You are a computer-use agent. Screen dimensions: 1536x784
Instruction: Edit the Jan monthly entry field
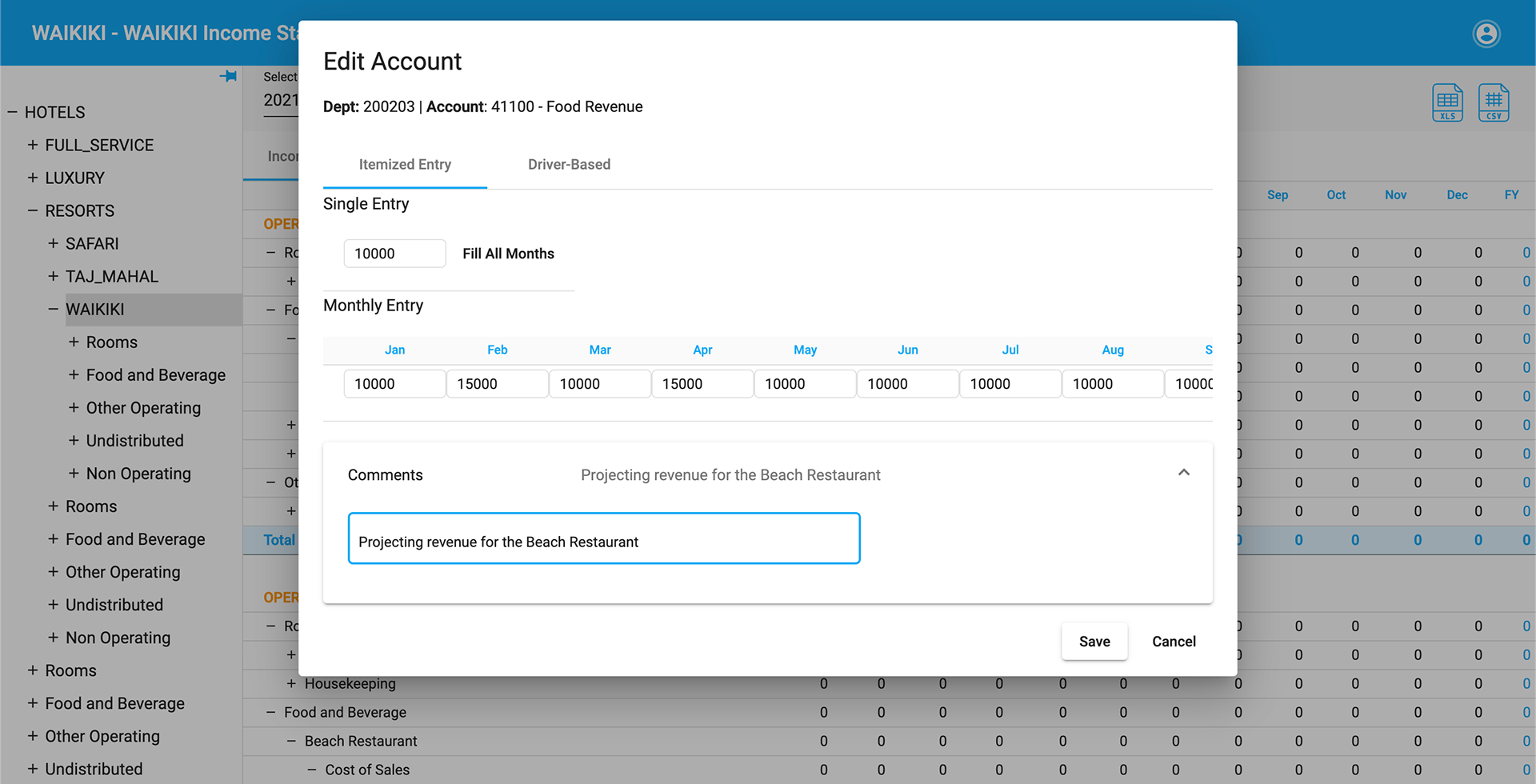pyautogui.click(x=394, y=384)
